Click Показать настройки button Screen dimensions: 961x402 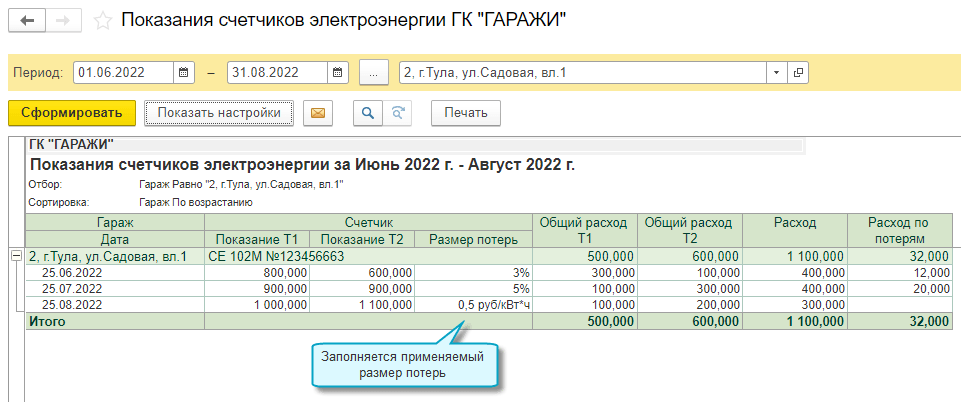coord(219,113)
